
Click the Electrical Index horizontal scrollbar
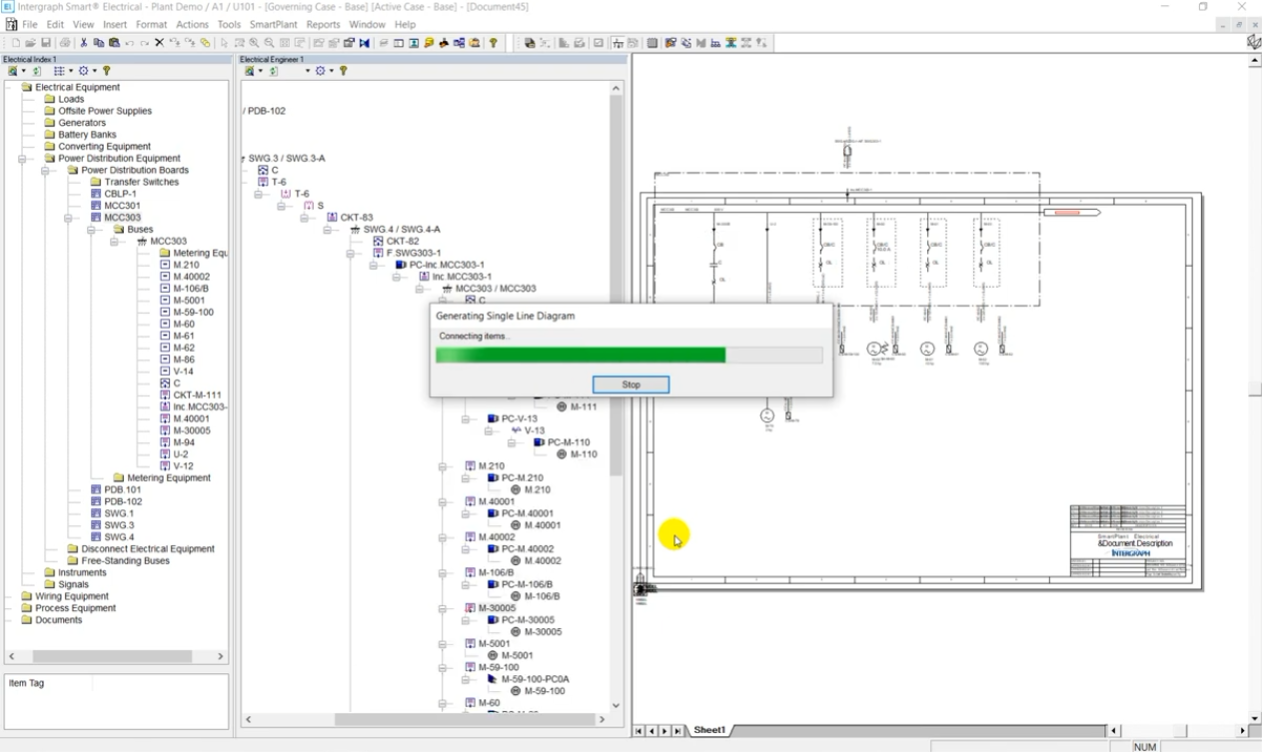114,656
